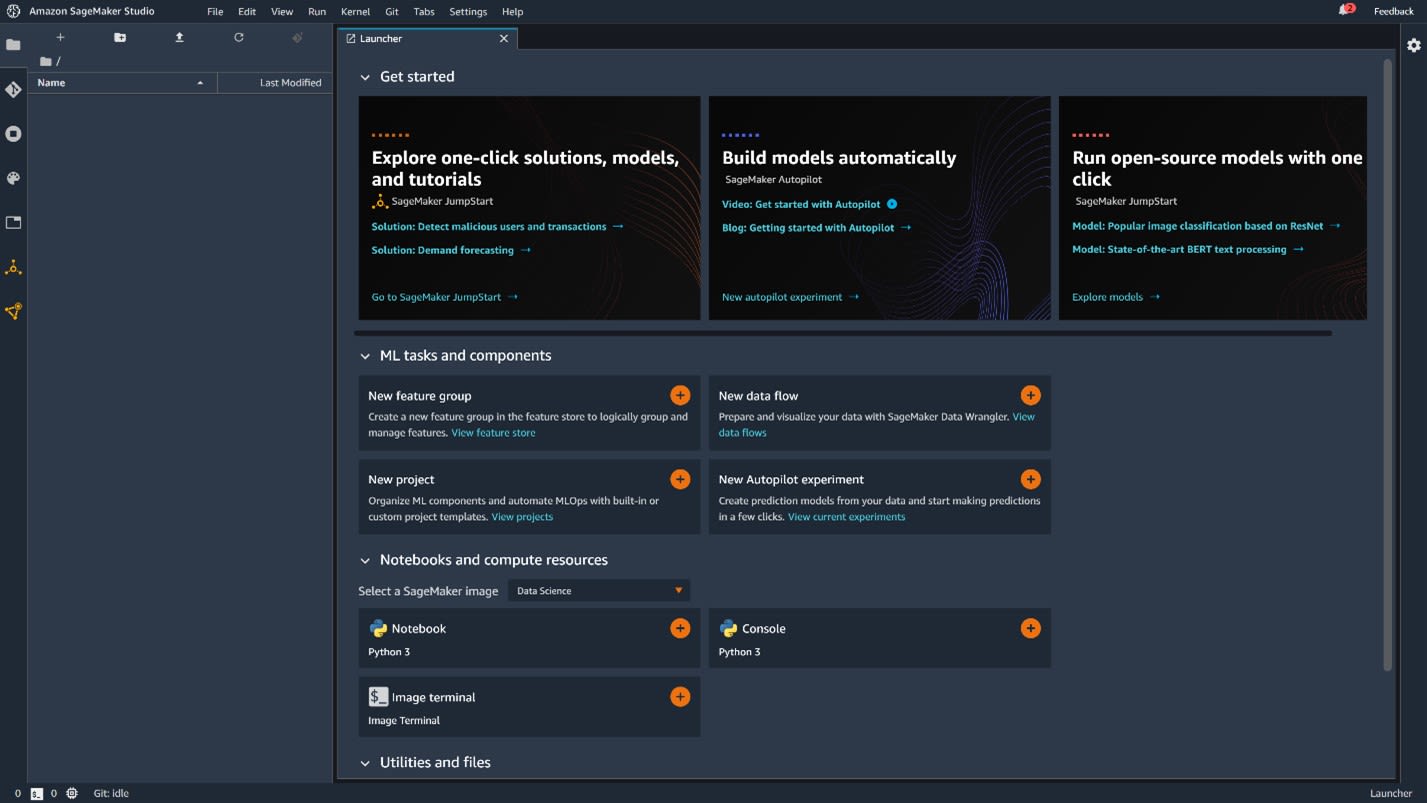This screenshot has height=803, width=1427.
Task: Open the File Browser sidebar icon
Action: (13, 45)
